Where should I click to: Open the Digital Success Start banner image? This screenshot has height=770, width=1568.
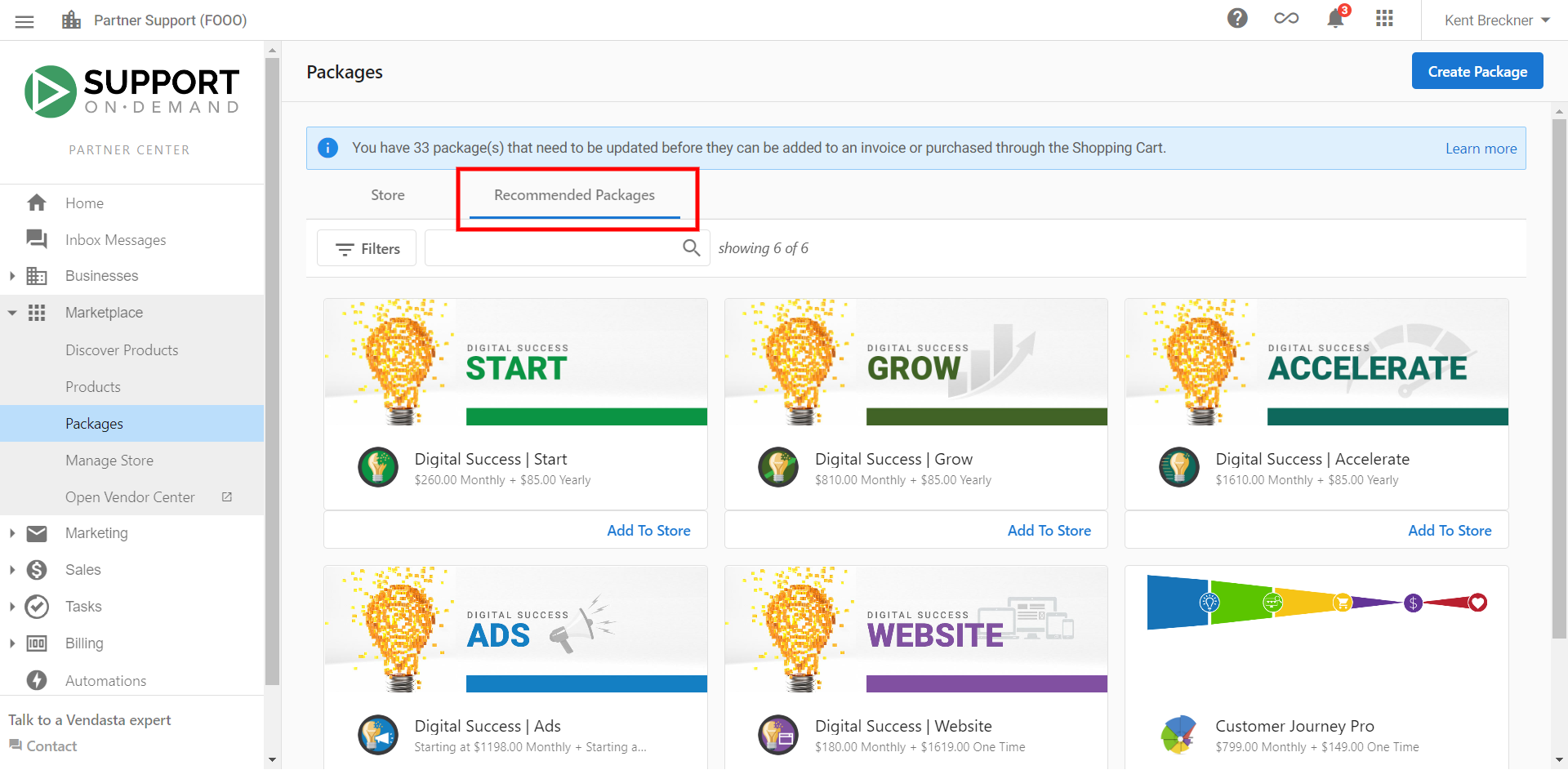tap(515, 362)
